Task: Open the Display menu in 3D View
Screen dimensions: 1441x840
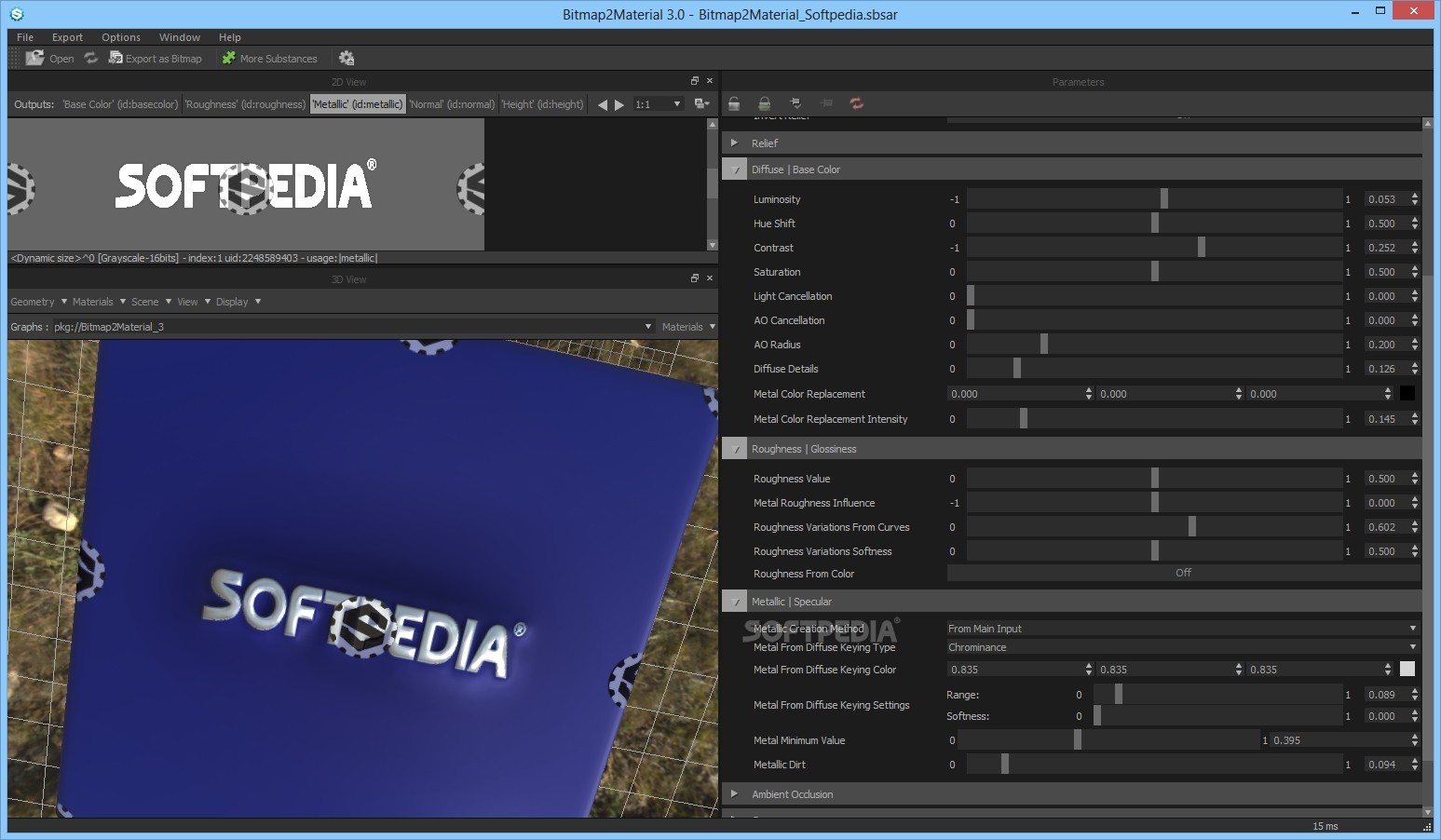Action: click(238, 302)
